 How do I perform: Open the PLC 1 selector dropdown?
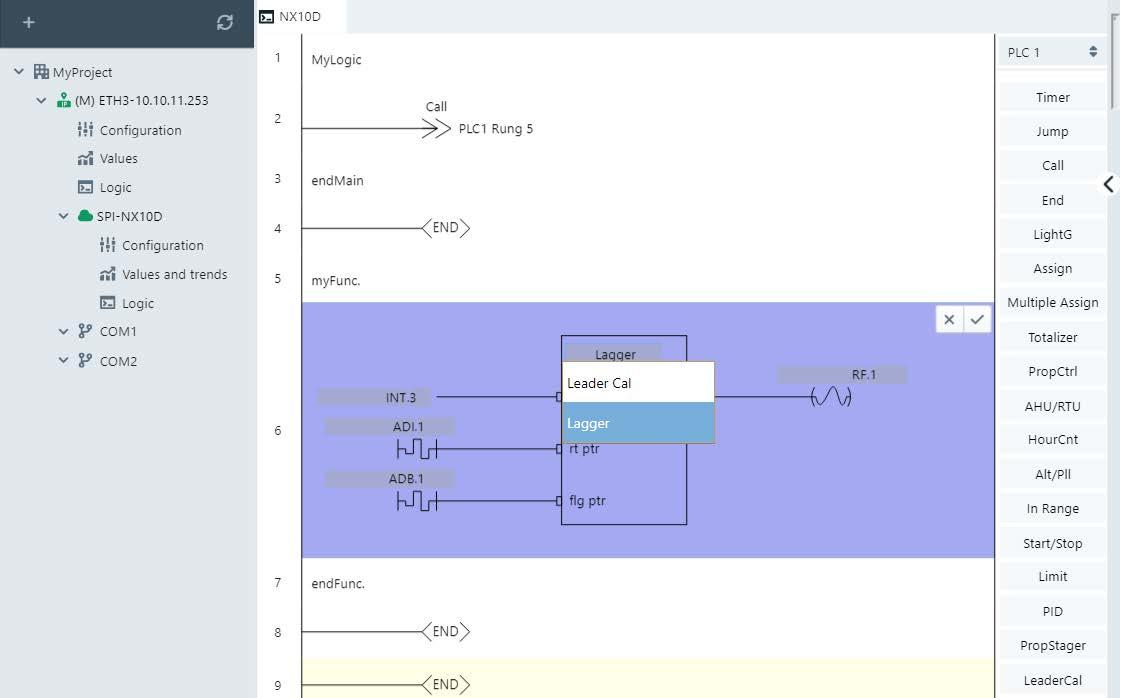pyautogui.click(x=1051, y=52)
